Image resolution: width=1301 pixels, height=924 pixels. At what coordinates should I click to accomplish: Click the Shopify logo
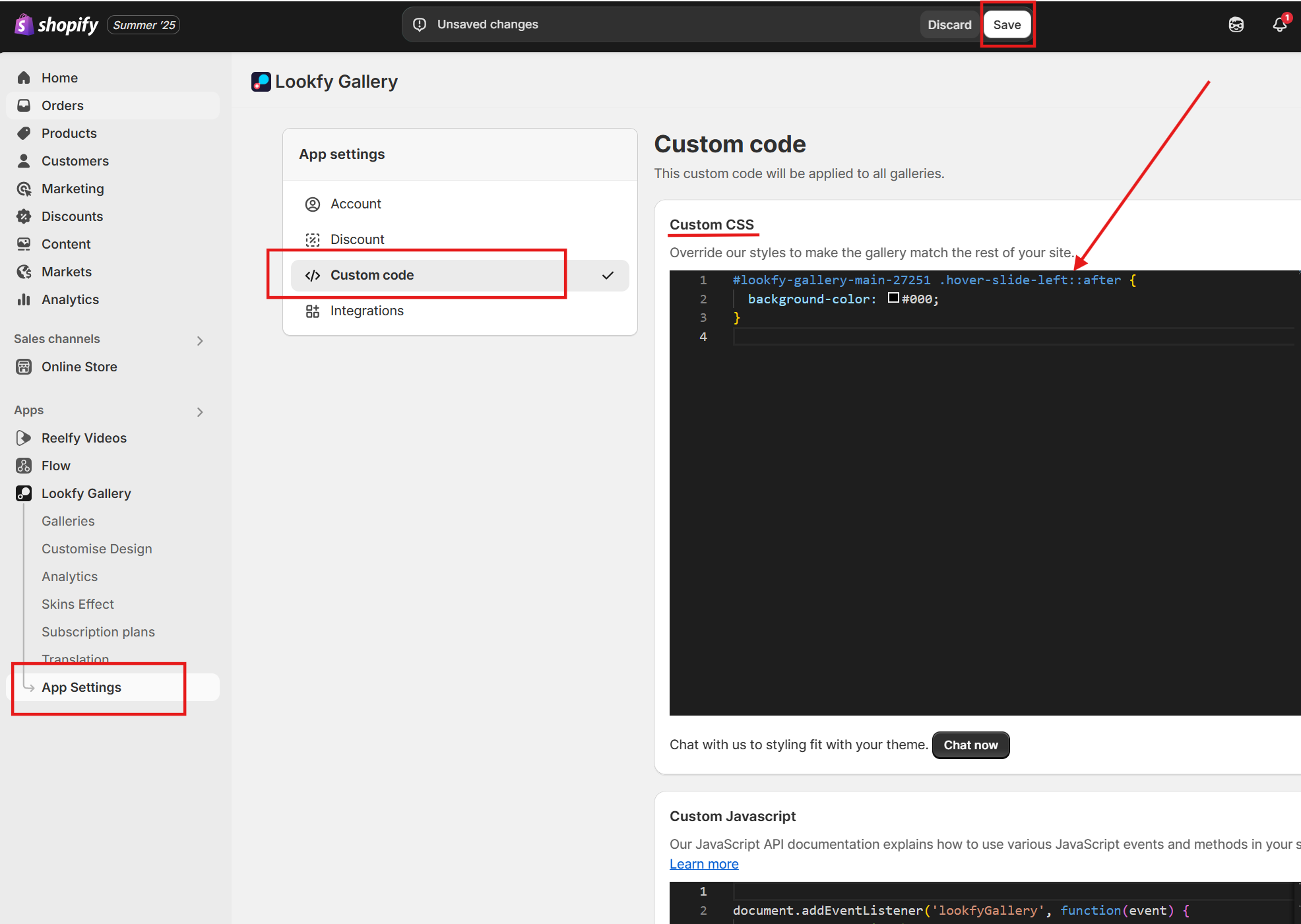point(56,25)
